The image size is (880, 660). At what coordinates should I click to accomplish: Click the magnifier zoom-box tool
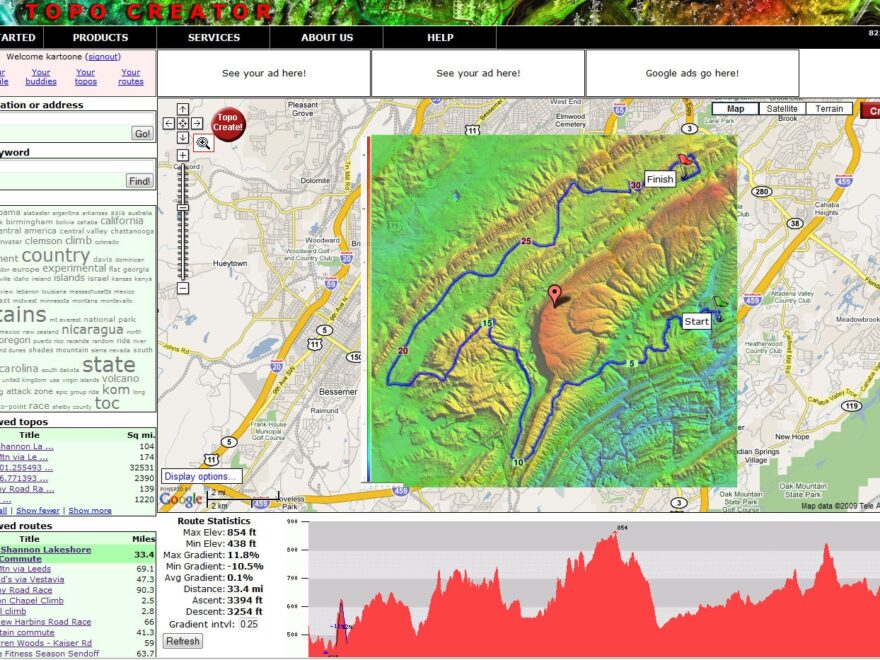pos(203,143)
